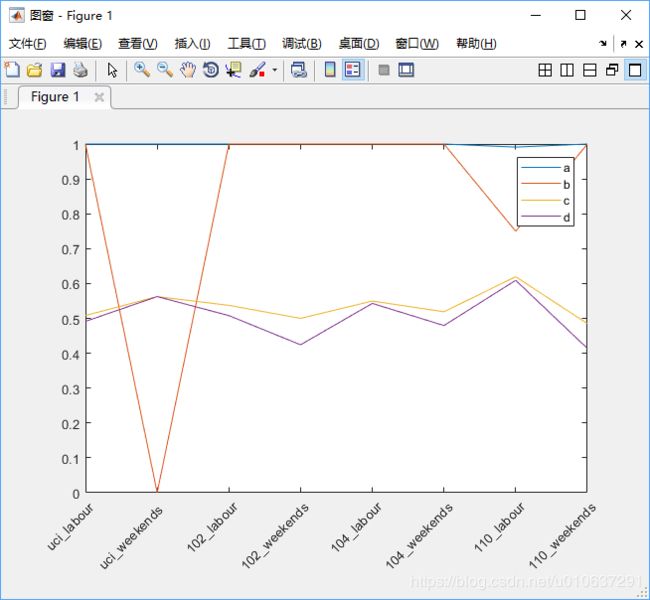The image size is (650, 600).
Task: Select the Brush data tool
Action: tap(257, 70)
